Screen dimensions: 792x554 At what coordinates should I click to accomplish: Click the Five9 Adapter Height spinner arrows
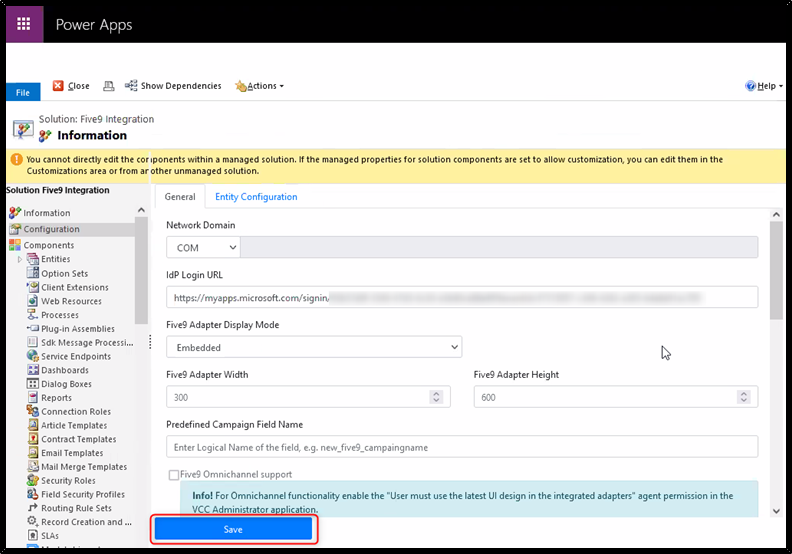(x=744, y=397)
